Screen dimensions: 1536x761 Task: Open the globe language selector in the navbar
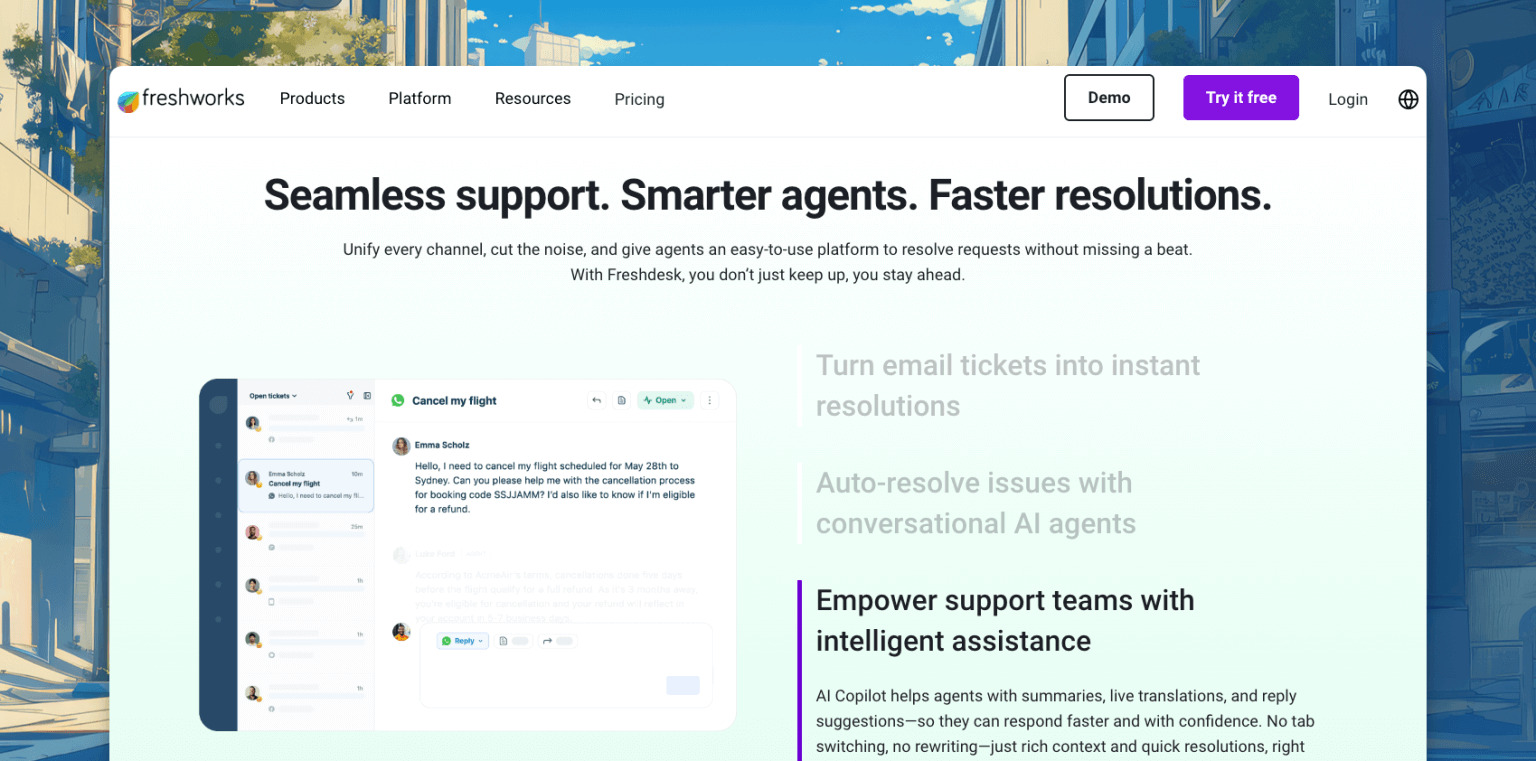click(1408, 99)
